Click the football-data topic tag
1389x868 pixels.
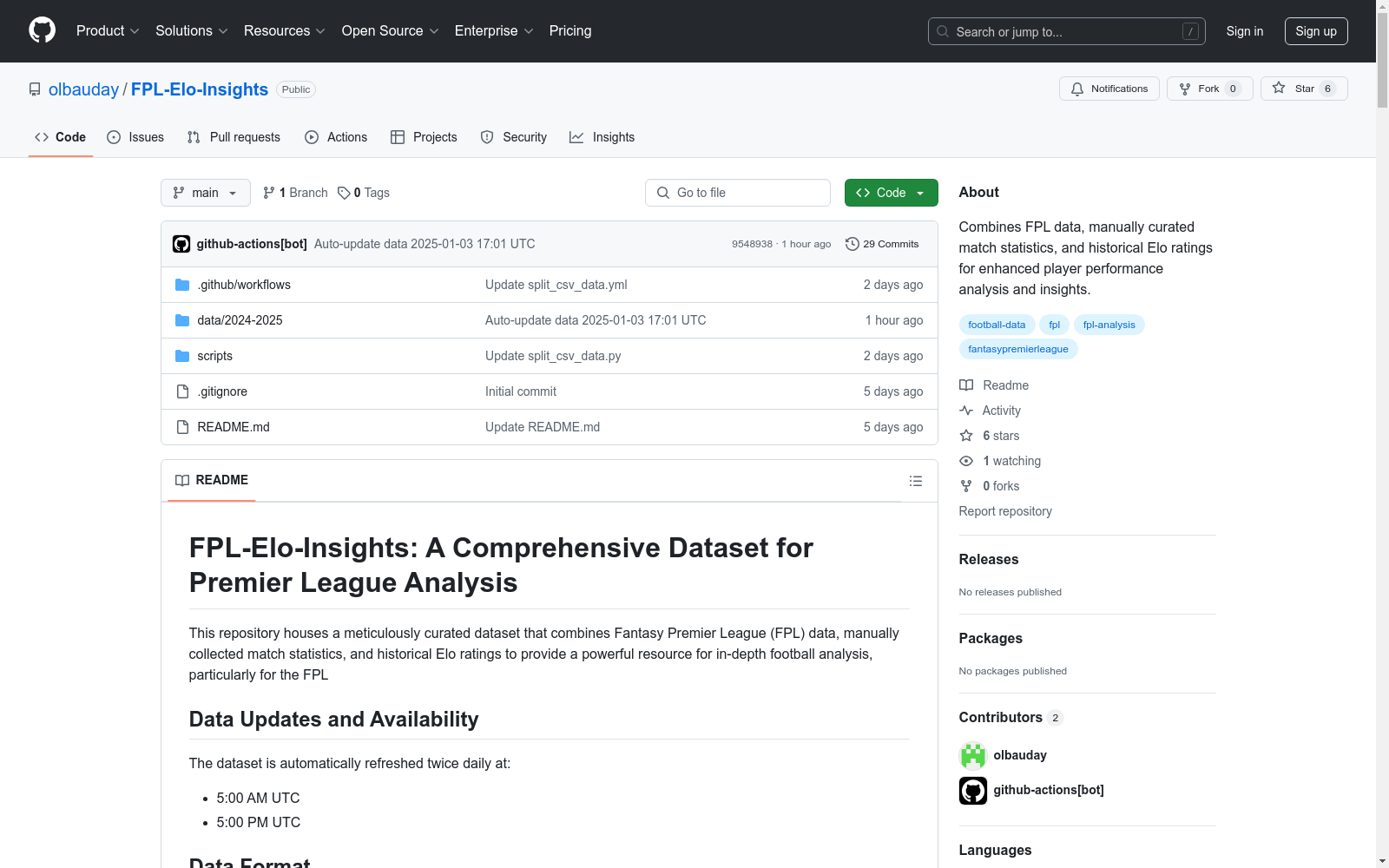(997, 325)
